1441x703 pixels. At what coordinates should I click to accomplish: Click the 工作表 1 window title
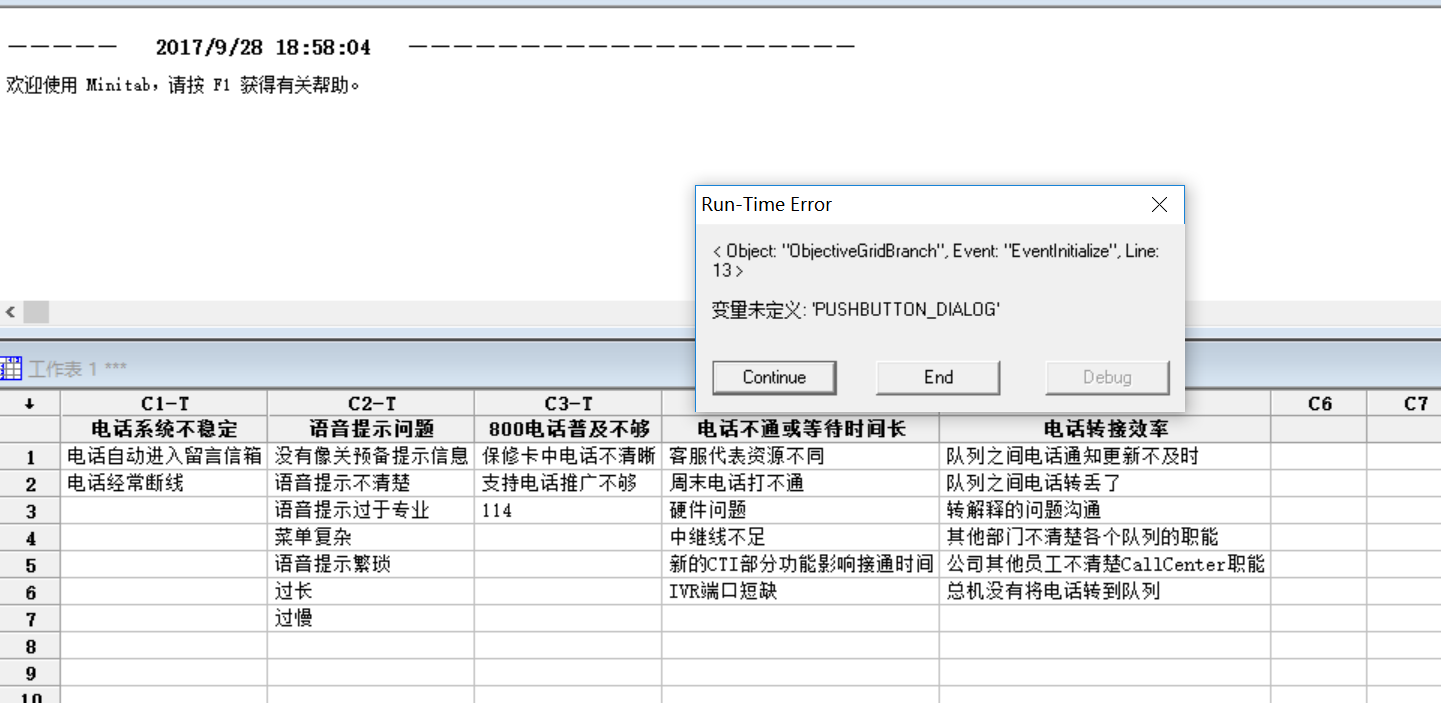point(77,369)
